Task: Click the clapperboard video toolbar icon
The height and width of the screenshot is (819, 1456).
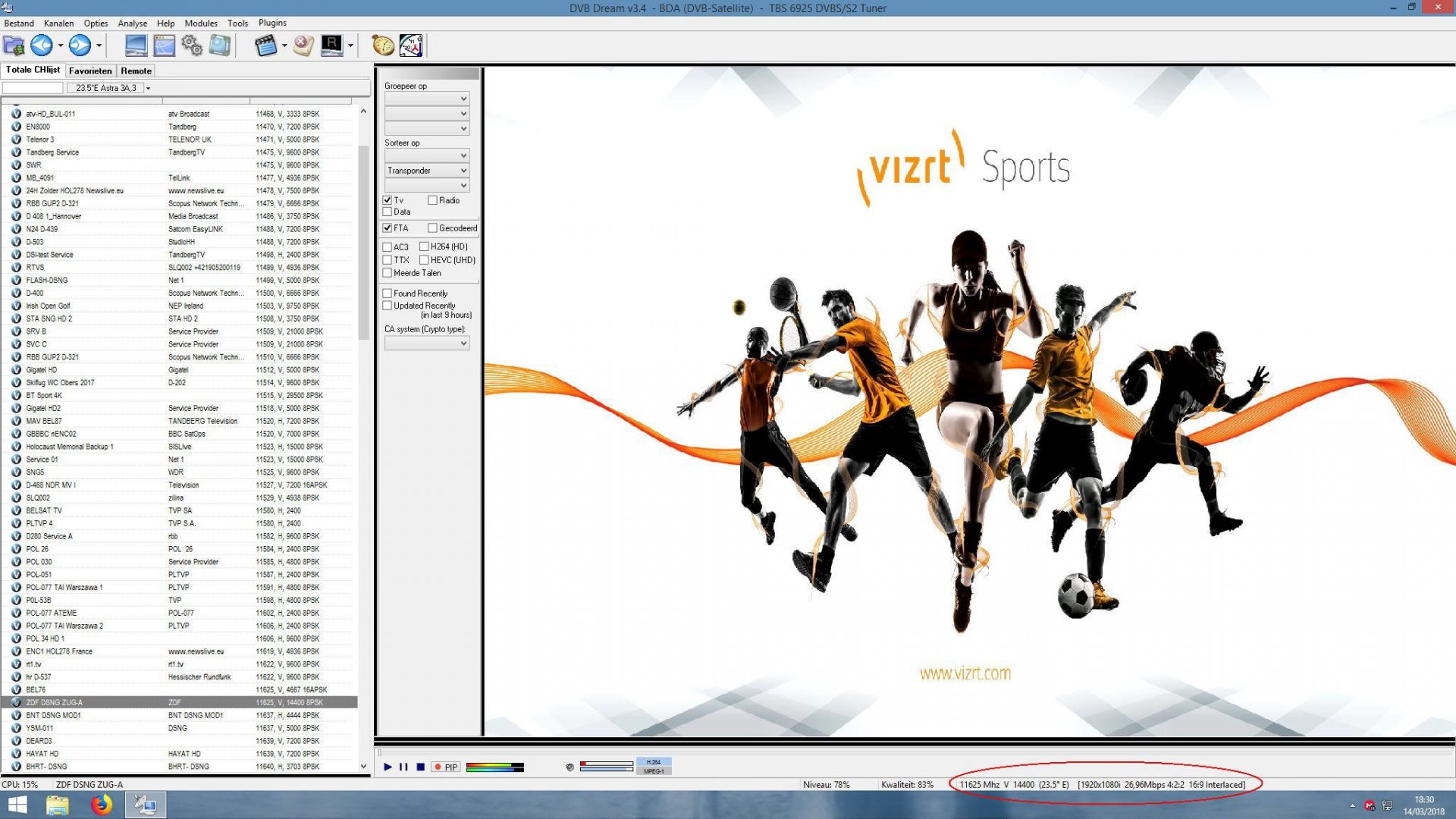Action: tap(266, 45)
